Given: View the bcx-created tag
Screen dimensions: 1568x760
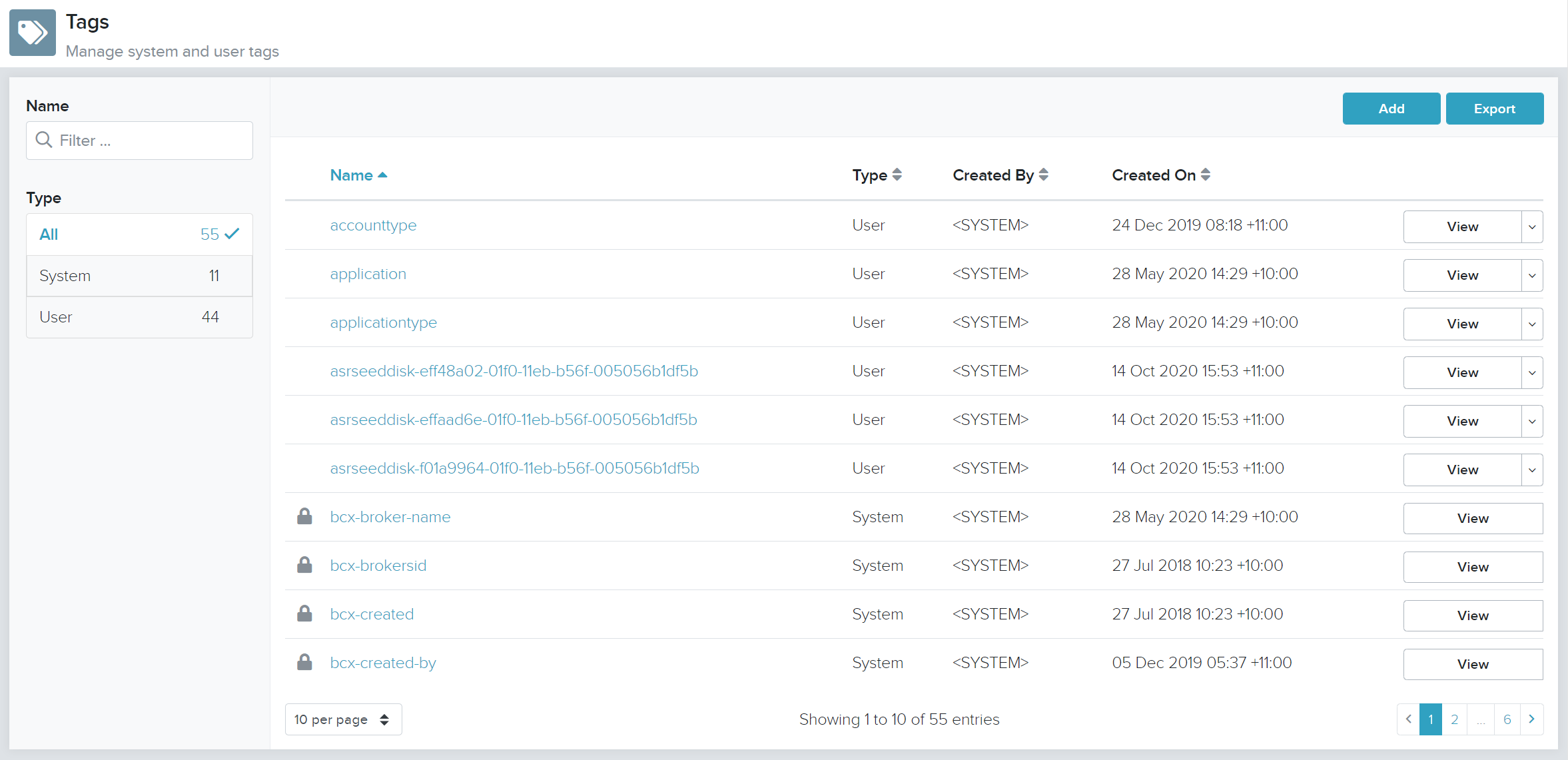Looking at the screenshot, I should click(x=1473, y=615).
